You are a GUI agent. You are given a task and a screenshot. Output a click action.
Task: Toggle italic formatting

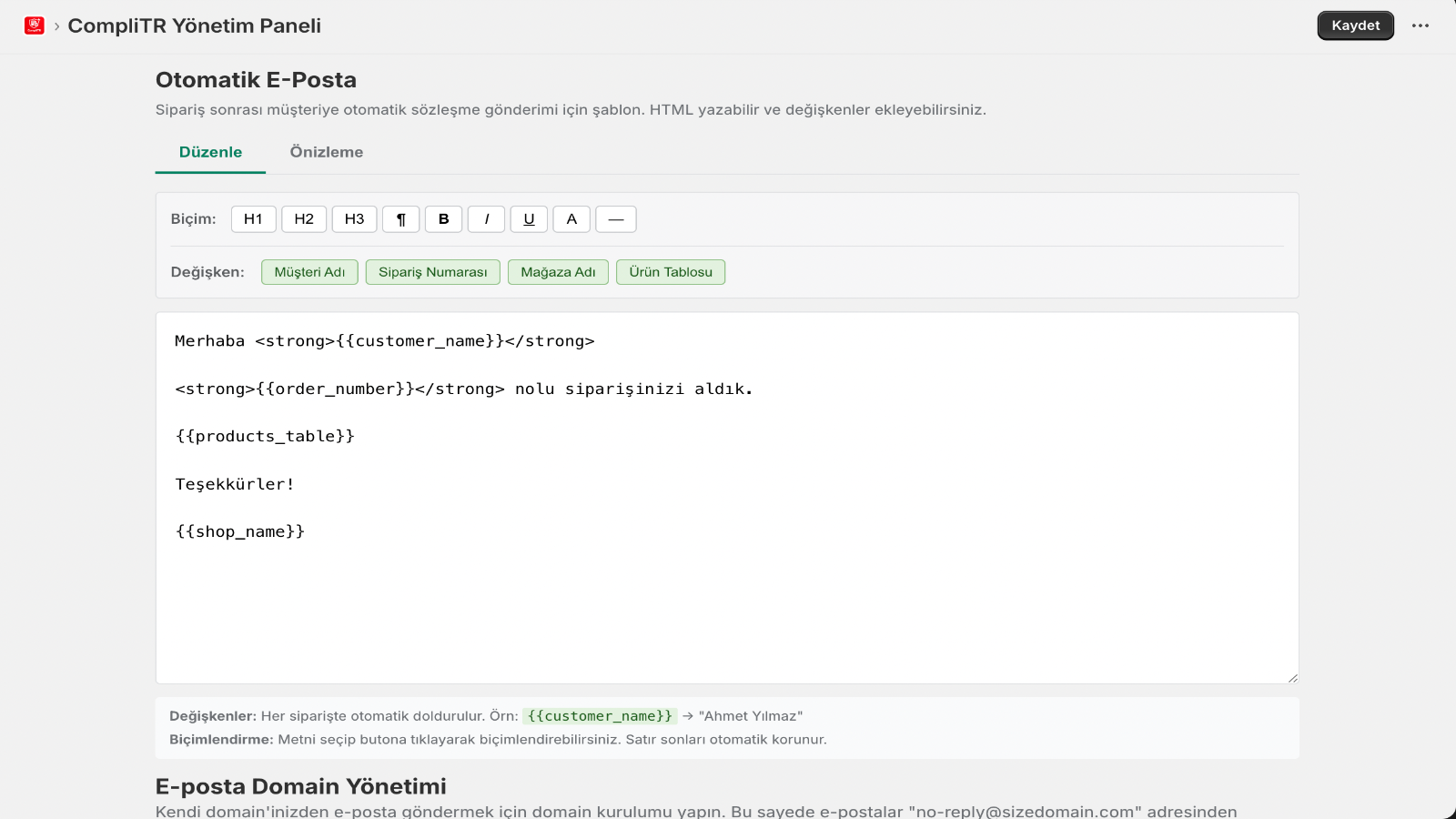486,218
